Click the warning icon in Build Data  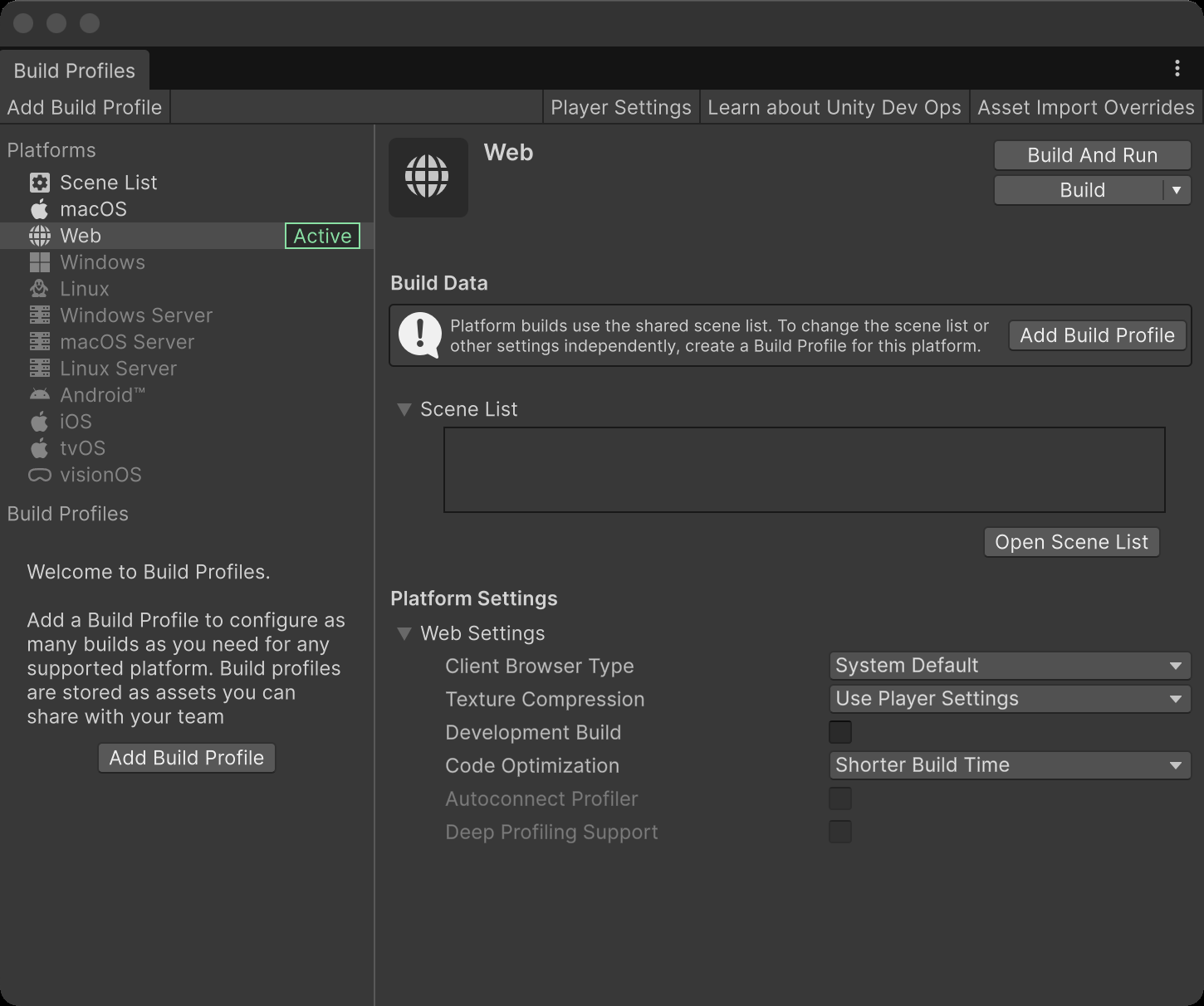click(420, 335)
